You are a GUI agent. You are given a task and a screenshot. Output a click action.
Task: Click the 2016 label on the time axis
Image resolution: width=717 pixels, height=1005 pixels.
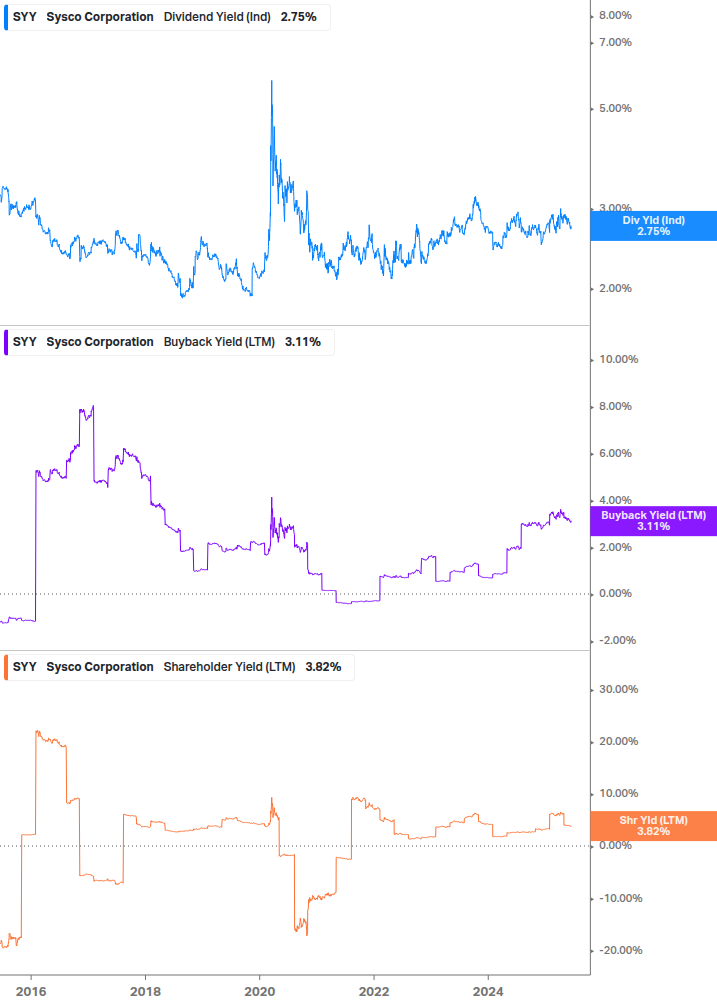tap(31, 992)
